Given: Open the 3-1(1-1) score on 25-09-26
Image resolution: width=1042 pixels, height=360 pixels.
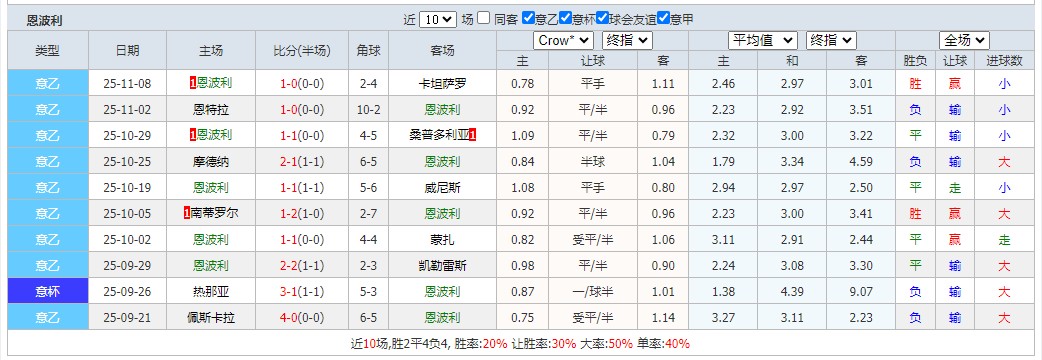Looking at the screenshot, I should [x=302, y=292].
